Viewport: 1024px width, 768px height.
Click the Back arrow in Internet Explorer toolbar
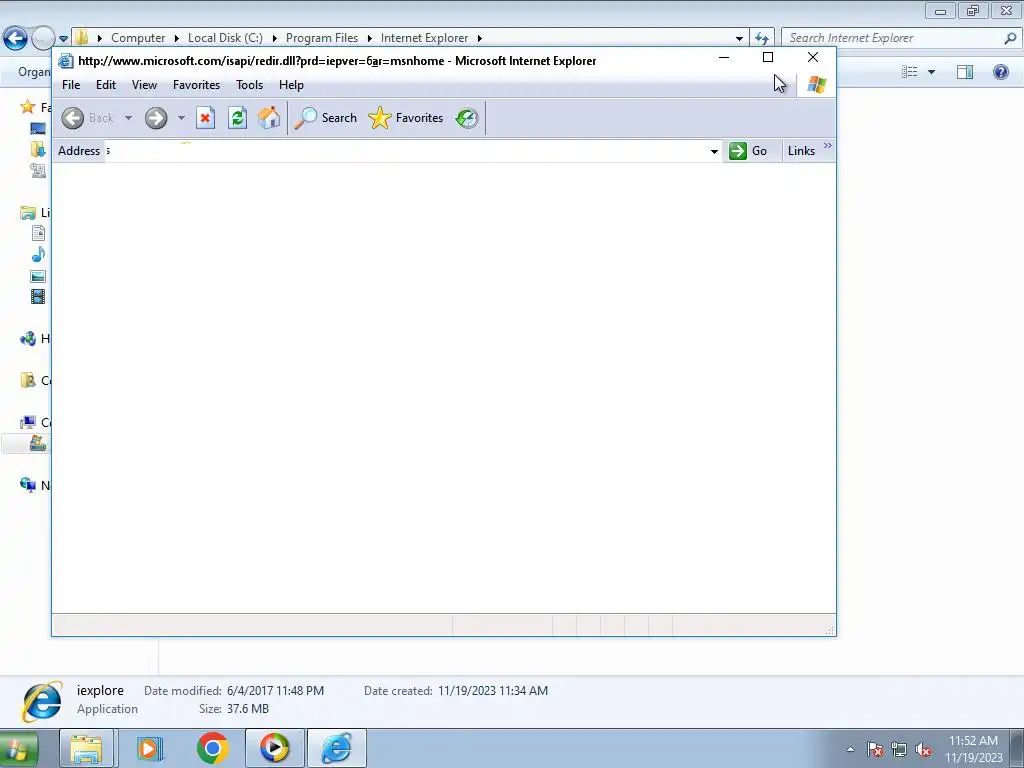[x=72, y=118]
